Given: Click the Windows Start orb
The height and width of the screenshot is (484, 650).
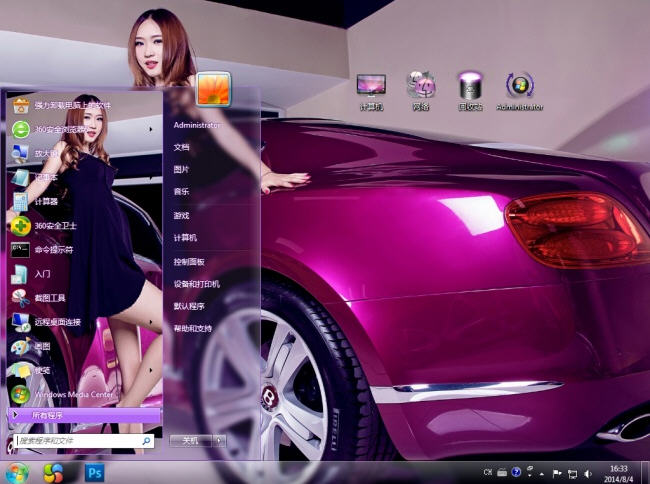Looking at the screenshot, I should click(17, 472).
